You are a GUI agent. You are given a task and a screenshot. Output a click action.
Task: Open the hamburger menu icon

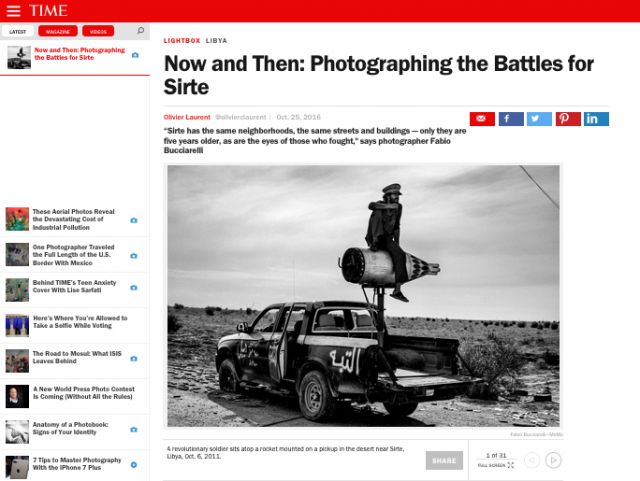(x=13, y=11)
